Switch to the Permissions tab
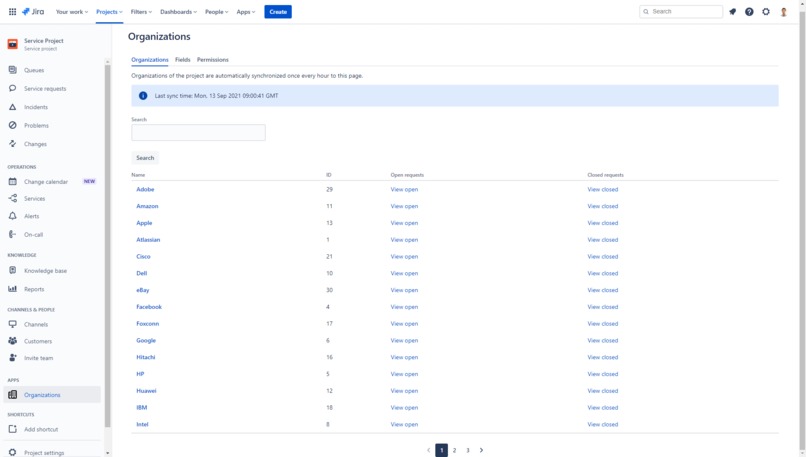806x457 pixels. (213, 60)
